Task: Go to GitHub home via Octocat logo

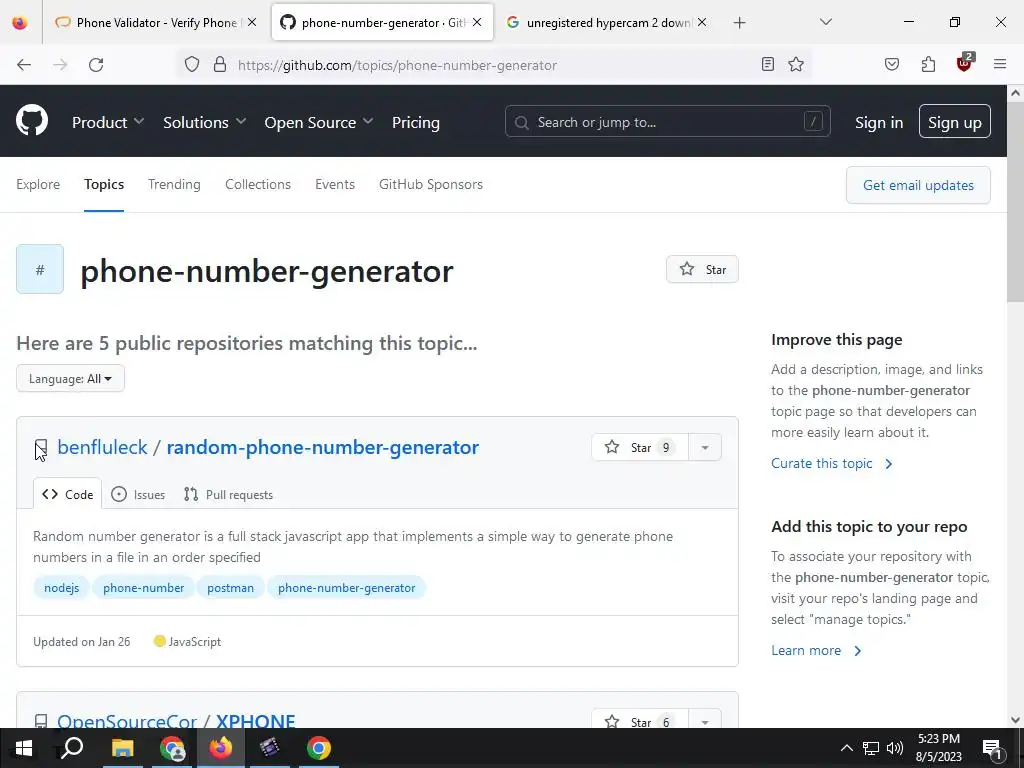Action: [x=32, y=121]
